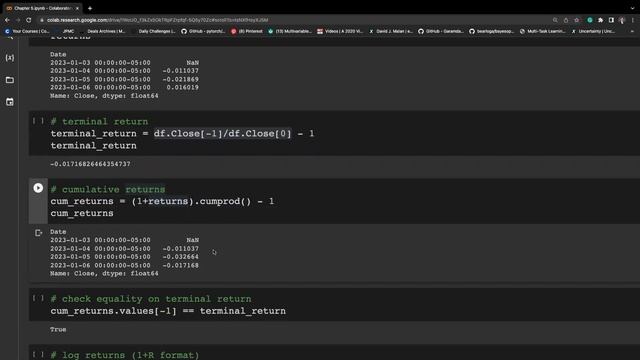Click the first 'Name: Close, dtype: float64' line
Image resolution: width=640 pixels, height=360 pixels.
(104, 96)
